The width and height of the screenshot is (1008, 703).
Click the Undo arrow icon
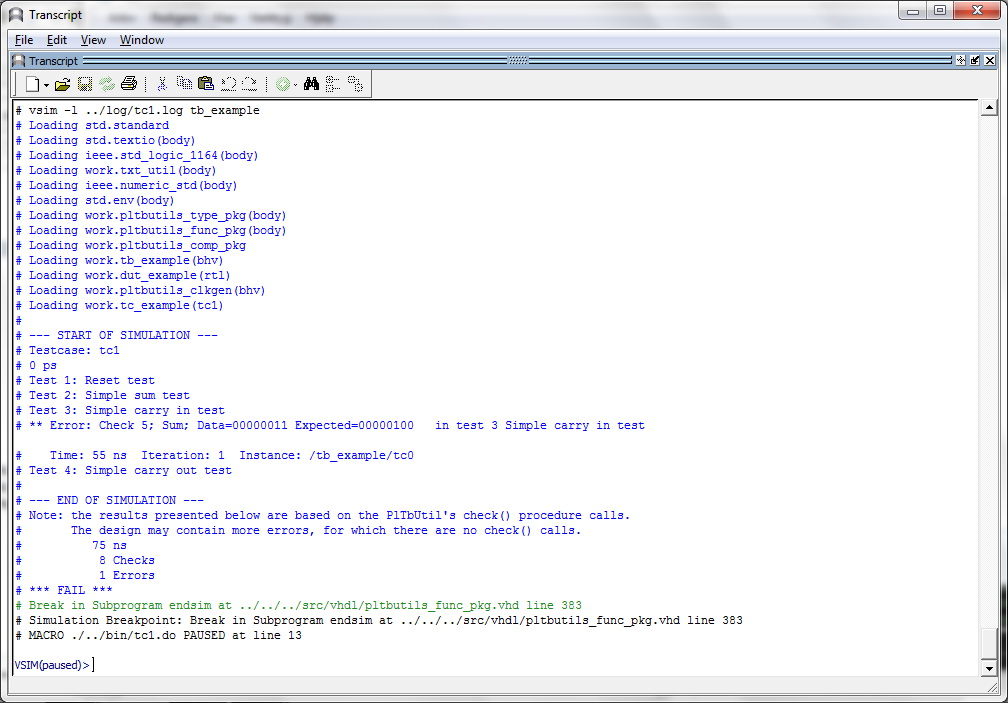pyautogui.click(x=228, y=84)
